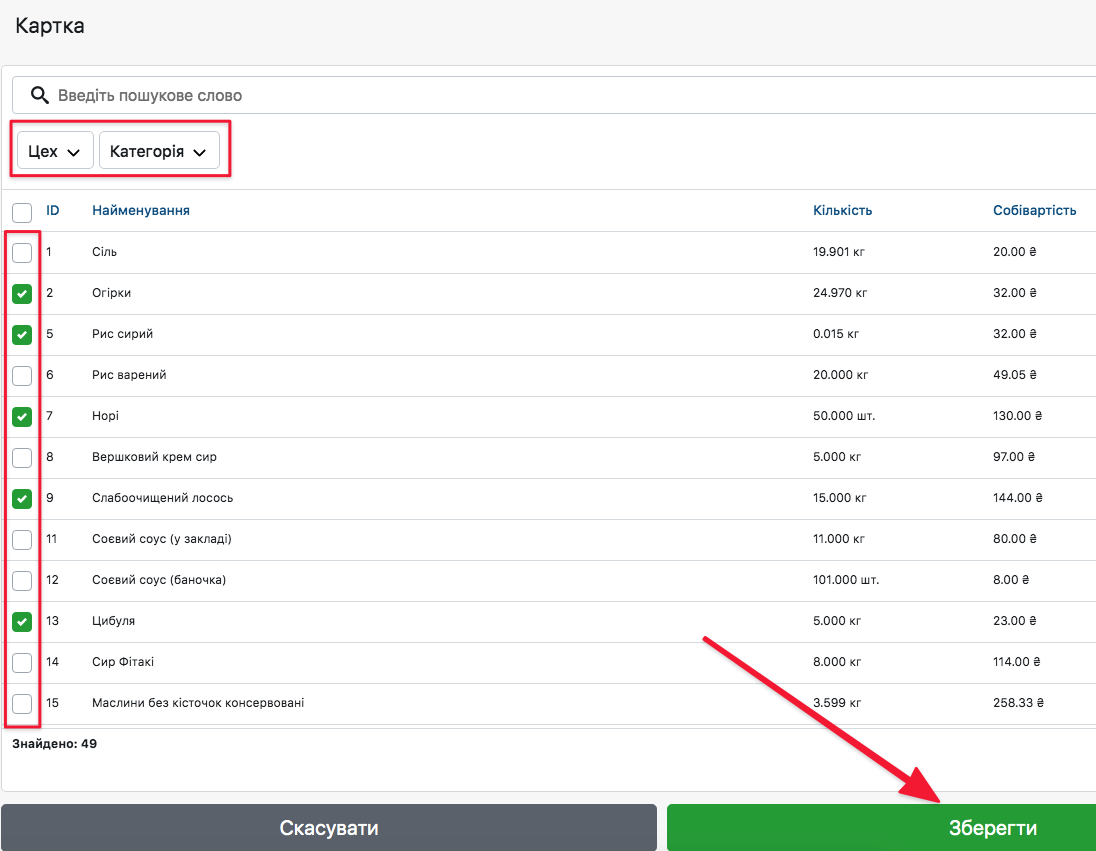
Task: Uncheck the Огірки row checkbox
Action: click(x=22, y=294)
